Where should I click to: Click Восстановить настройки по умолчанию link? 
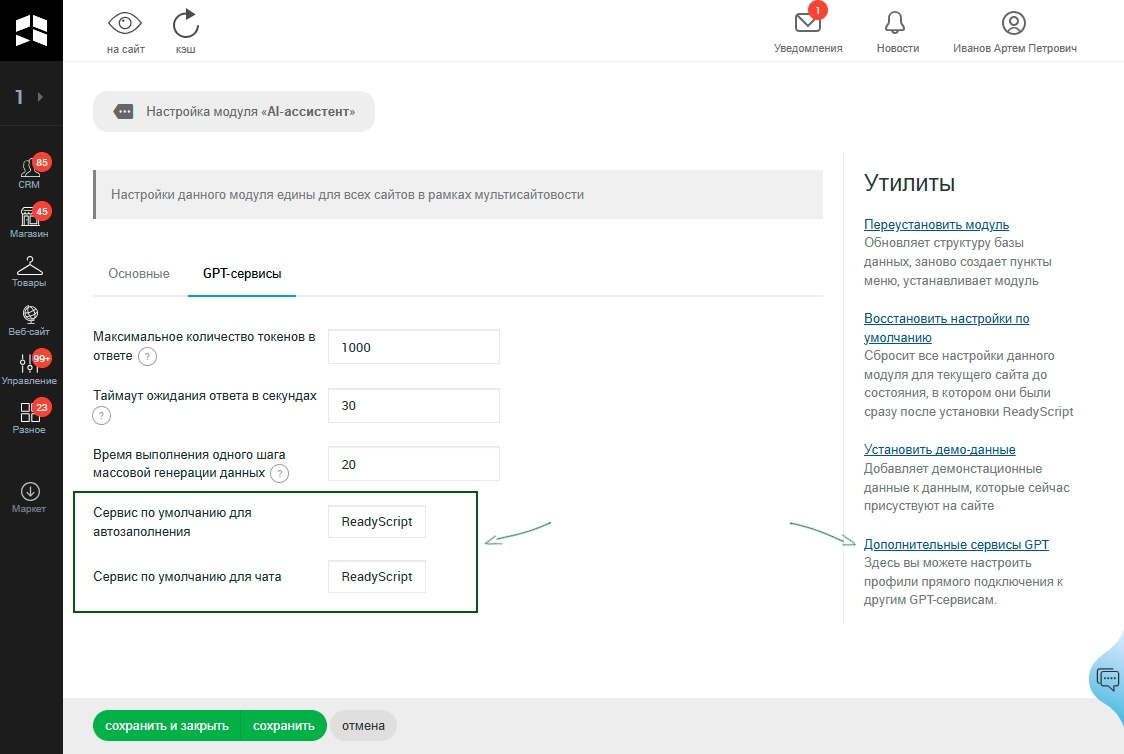[x=946, y=328]
